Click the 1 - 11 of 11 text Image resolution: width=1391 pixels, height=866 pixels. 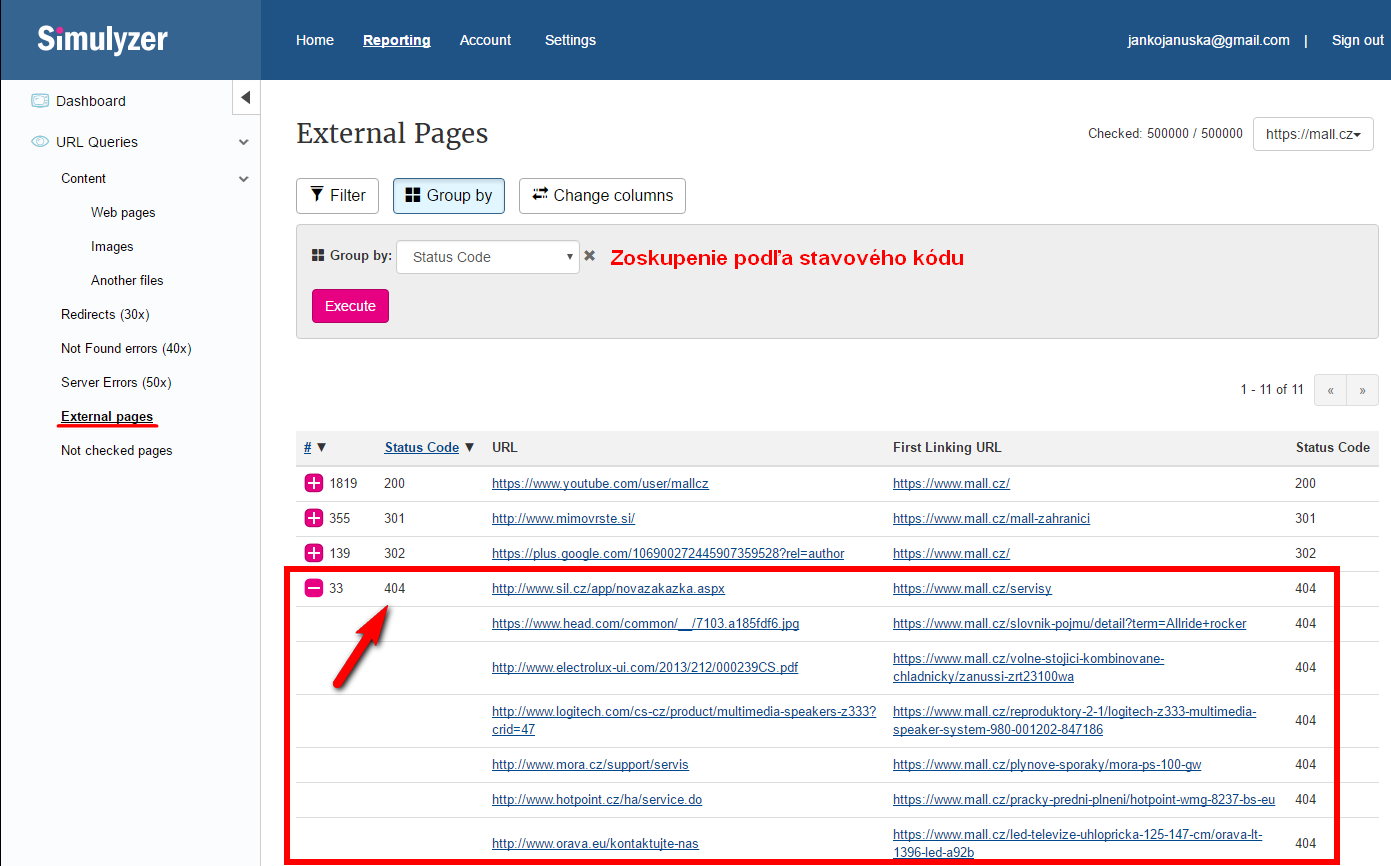coord(1272,389)
